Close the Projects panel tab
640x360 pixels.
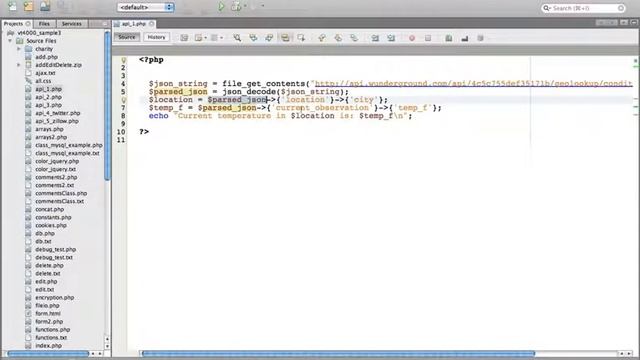(x=28, y=24)
